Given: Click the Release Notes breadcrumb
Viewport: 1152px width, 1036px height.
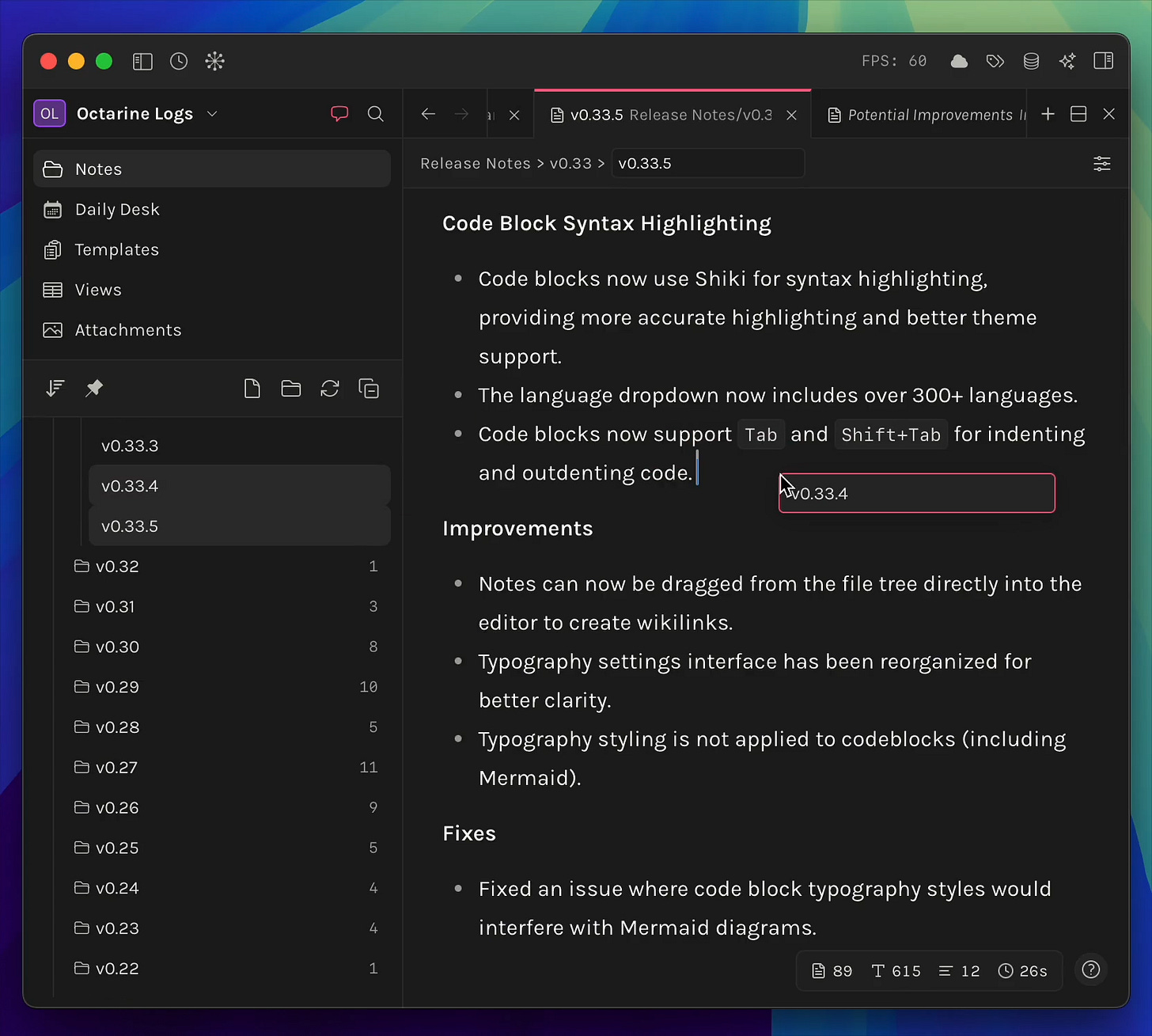Looking at the screenshot, I should 476,164.
